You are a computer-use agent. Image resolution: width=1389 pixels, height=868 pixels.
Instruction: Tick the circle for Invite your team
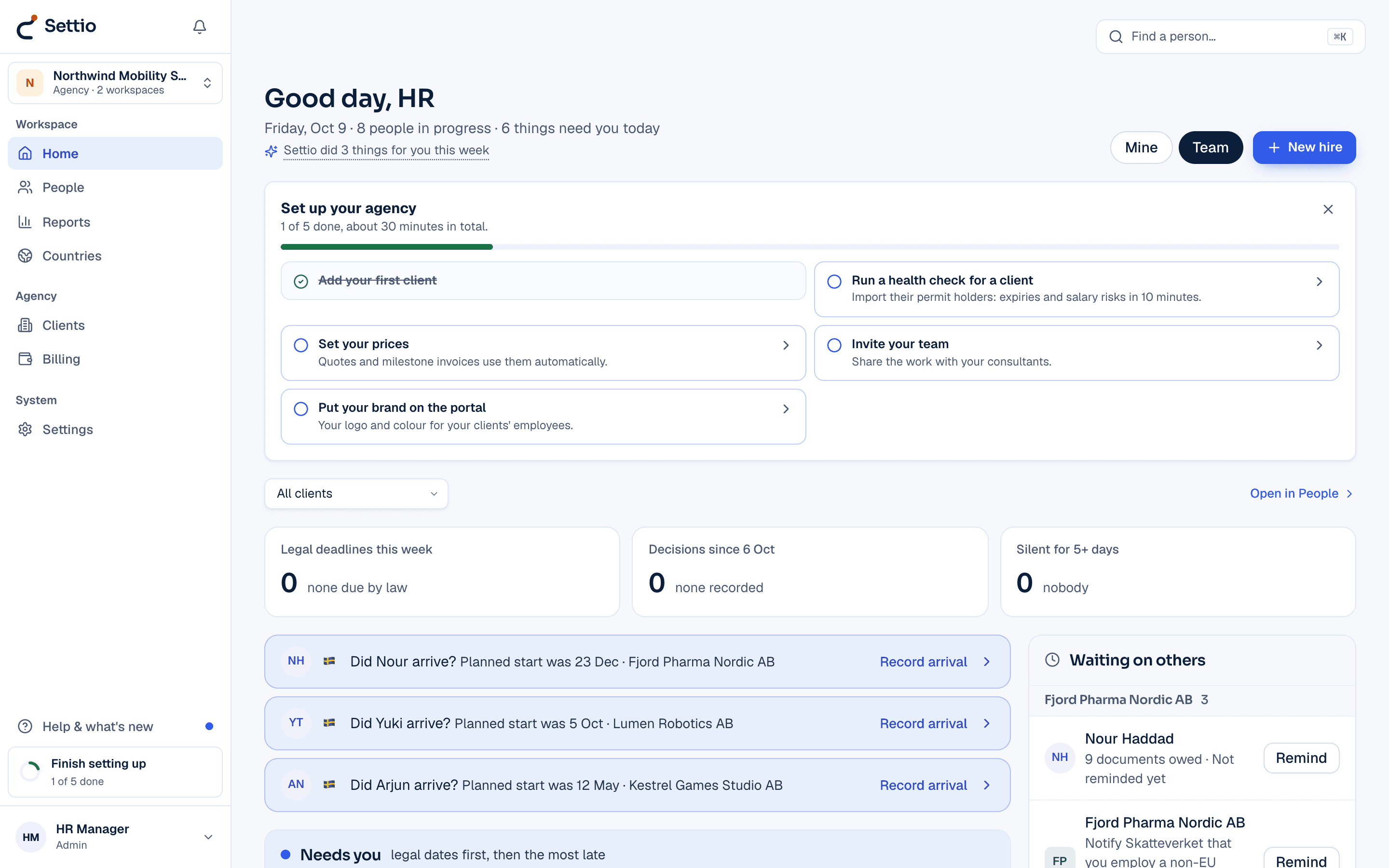click(x=834, y=345)
